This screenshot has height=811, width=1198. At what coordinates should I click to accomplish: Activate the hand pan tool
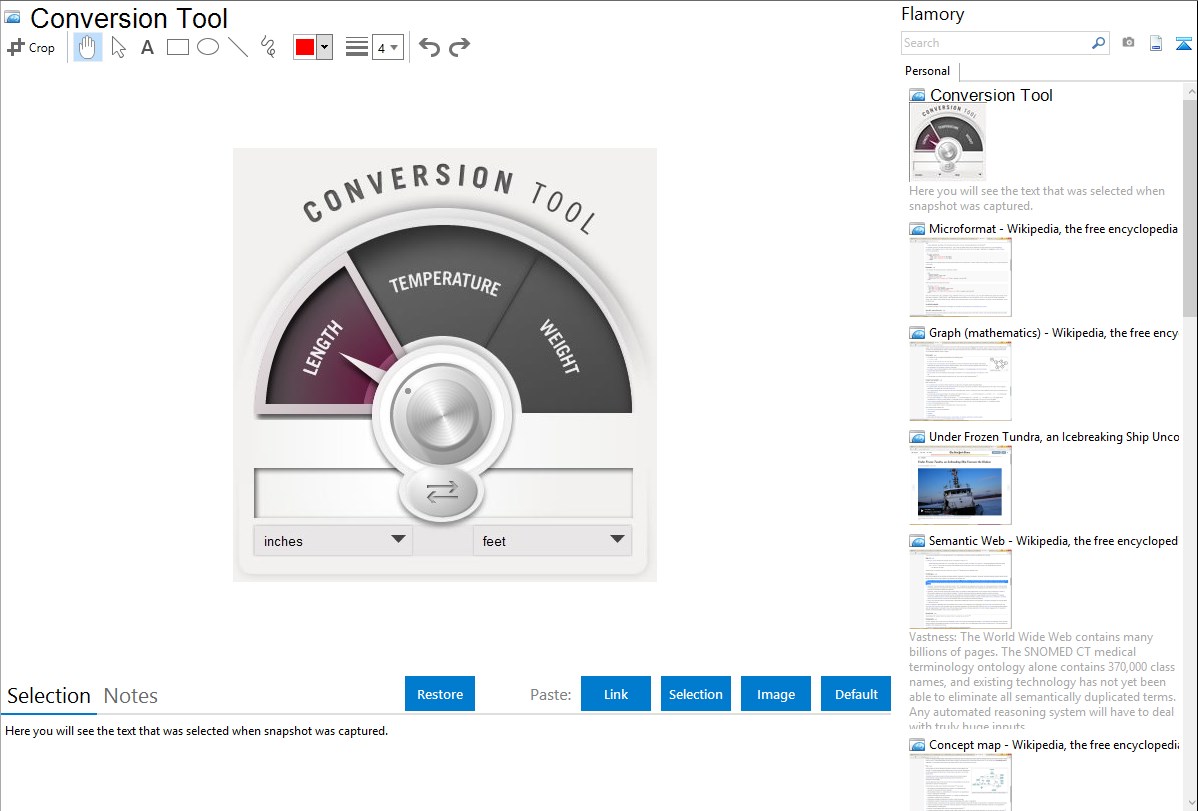point(88,47)
